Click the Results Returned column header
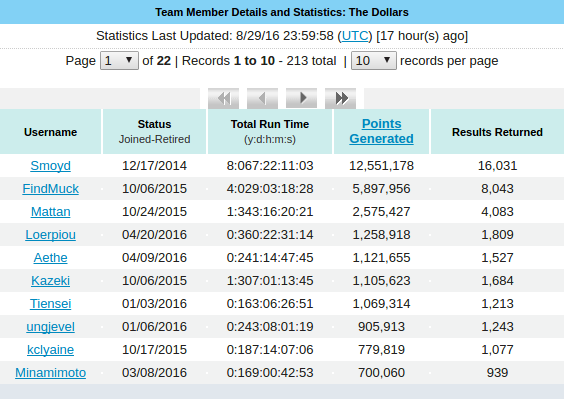 pos(497,132)
